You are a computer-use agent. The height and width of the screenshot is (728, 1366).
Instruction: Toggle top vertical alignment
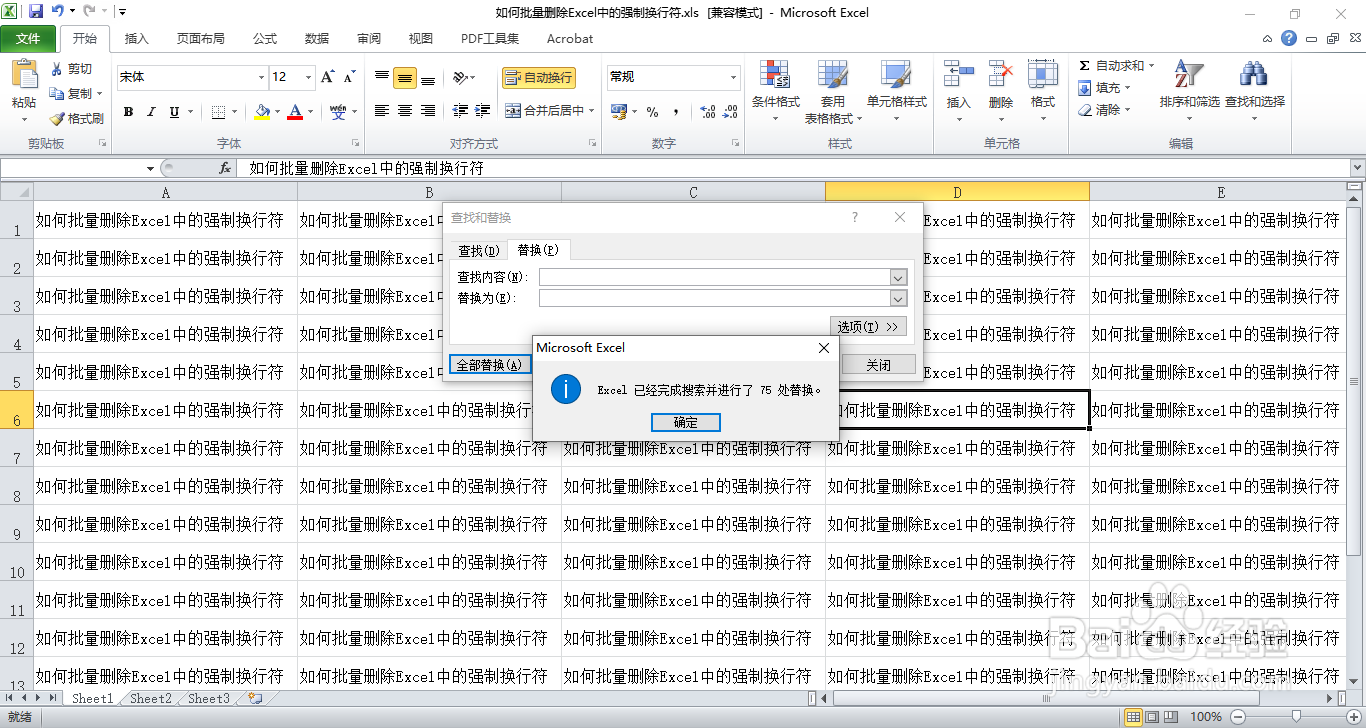point(382,77)
